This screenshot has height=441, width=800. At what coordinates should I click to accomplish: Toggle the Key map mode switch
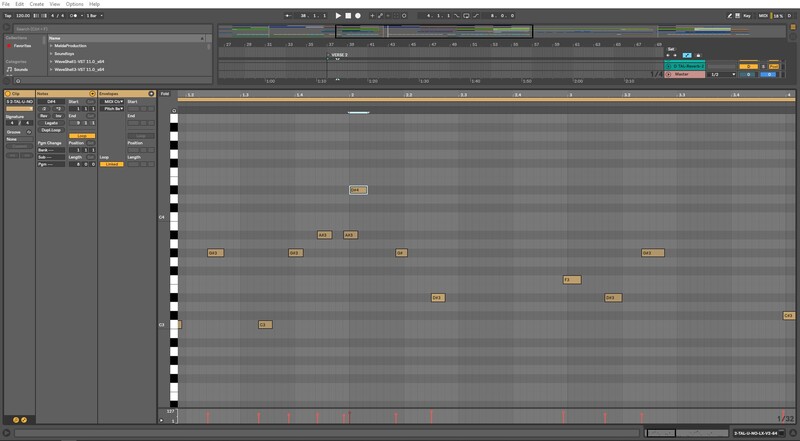(x=745, y=16)
